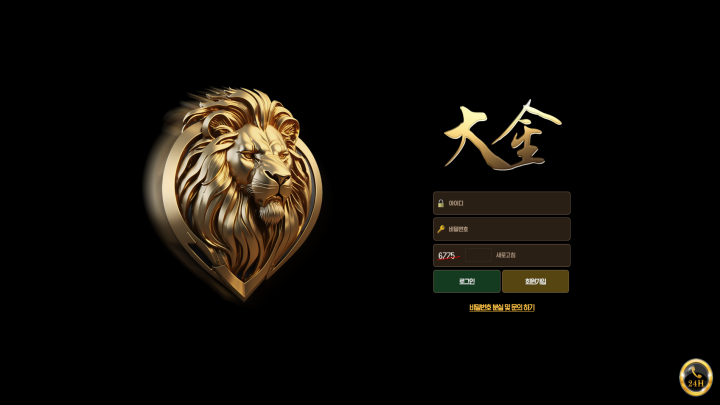Click the 24H text on the round badge
Image resolution: width=720 pixels, height=405 pixels.
pos(696,383)
